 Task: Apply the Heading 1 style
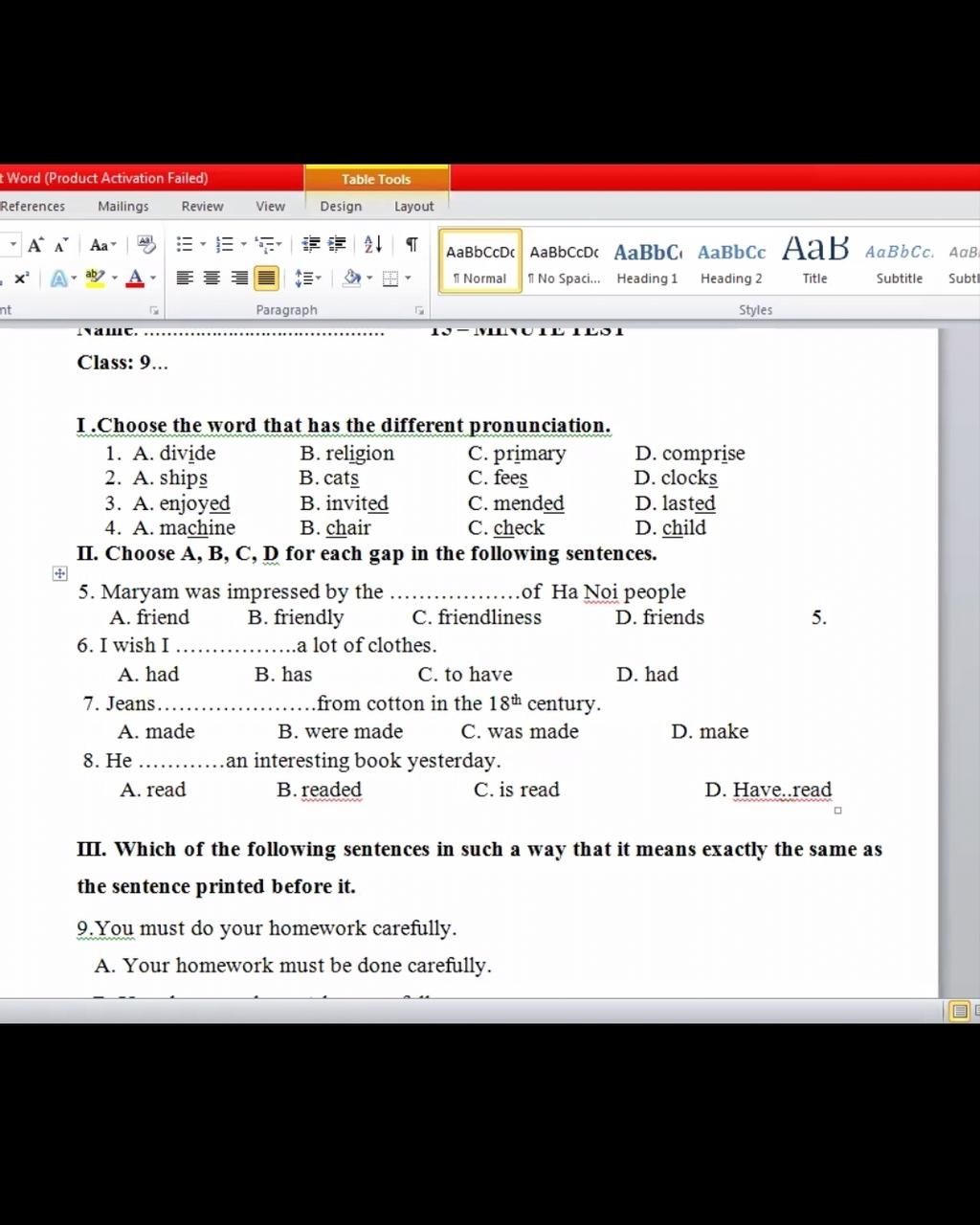[x=648, y=261]
